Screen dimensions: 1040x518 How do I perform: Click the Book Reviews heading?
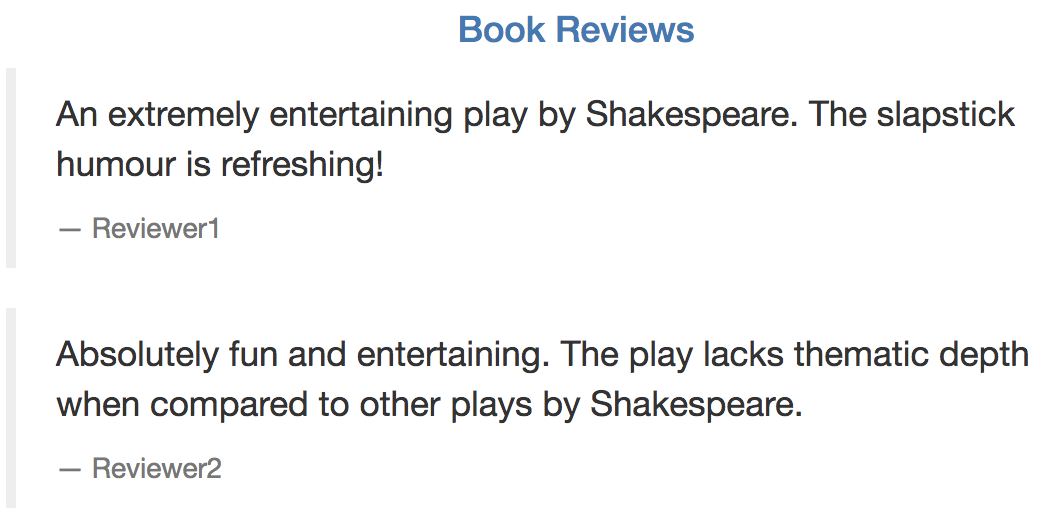[x=576, y=30]
